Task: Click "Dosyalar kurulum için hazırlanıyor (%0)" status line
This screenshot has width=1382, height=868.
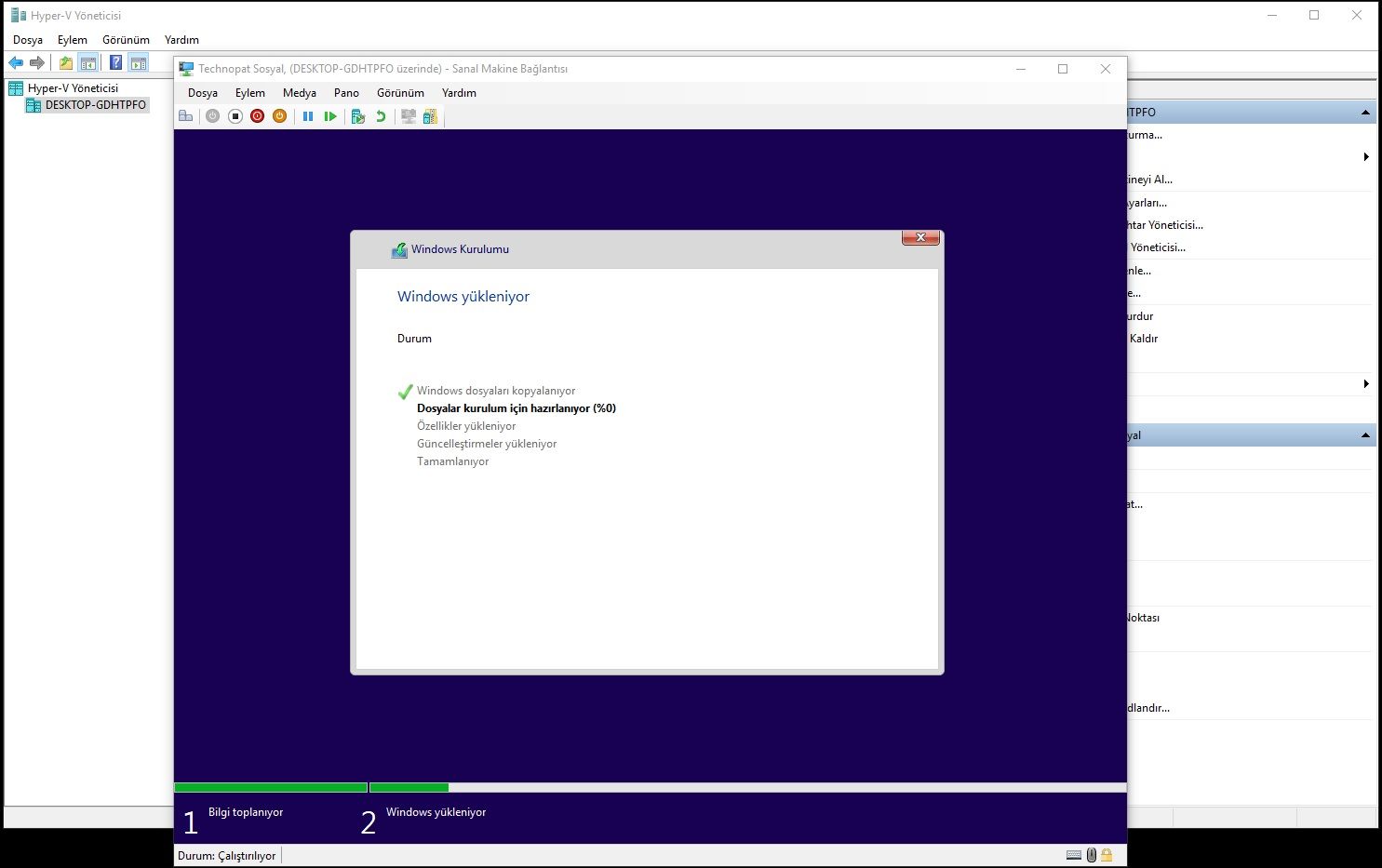Action: point(517,408)
